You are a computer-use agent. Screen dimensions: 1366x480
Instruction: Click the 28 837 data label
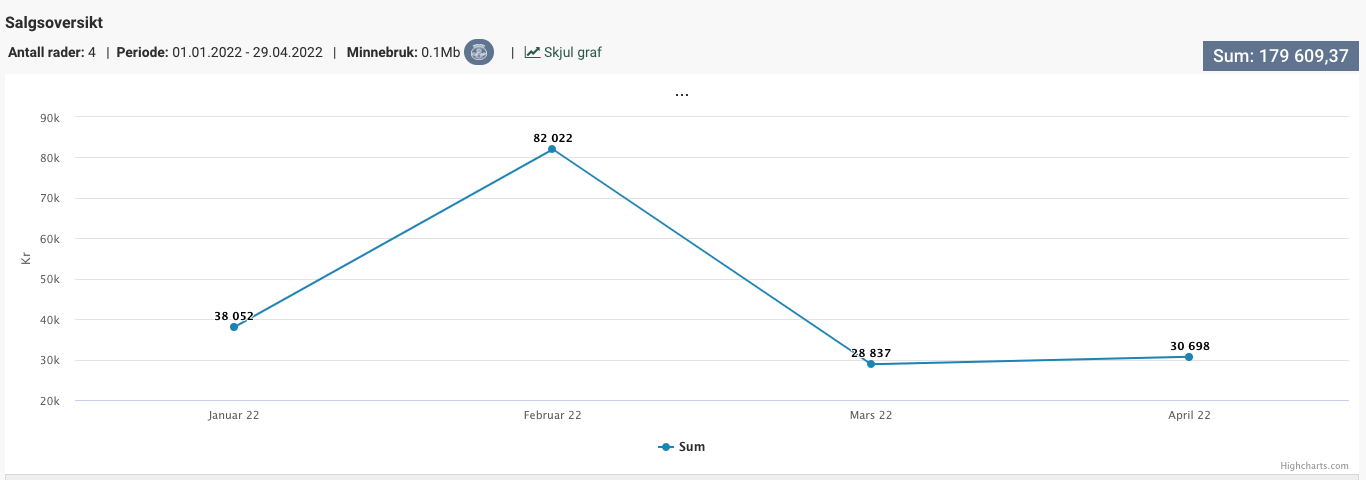coord(871,353)
